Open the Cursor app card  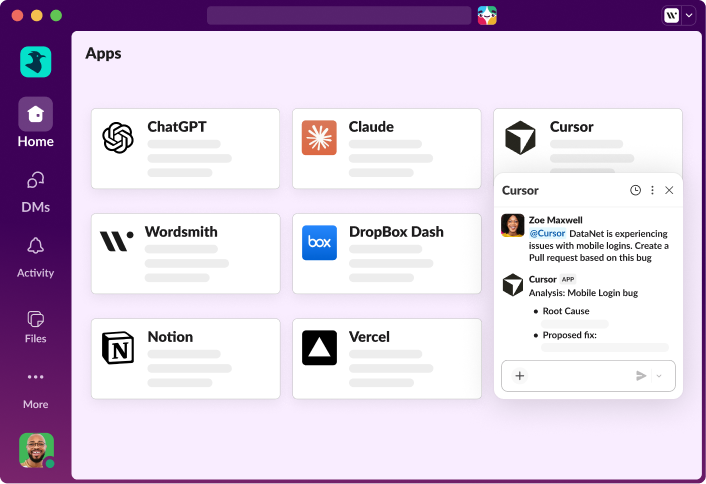tap(588, 140)
